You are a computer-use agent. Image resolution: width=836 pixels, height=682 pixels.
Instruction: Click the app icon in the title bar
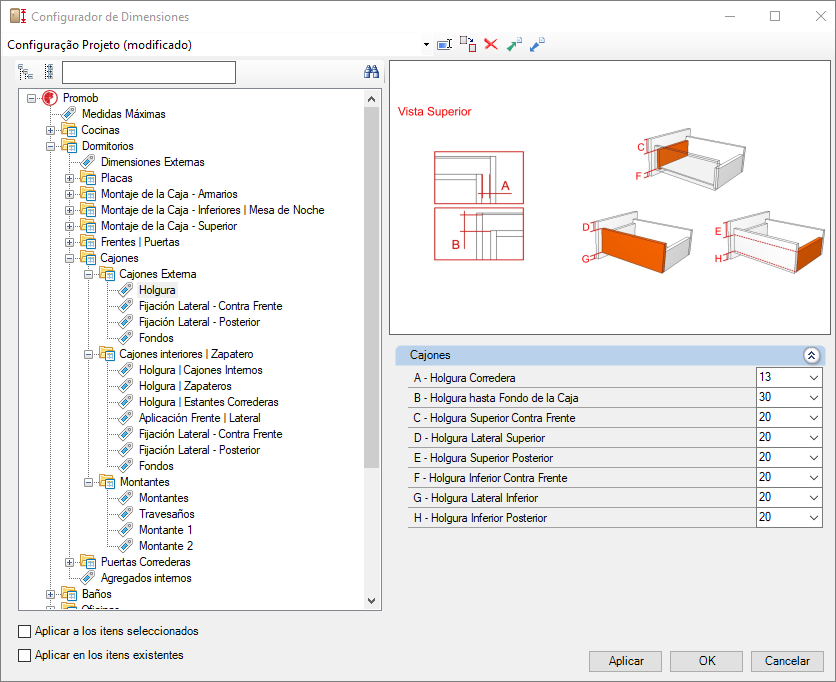18,17
